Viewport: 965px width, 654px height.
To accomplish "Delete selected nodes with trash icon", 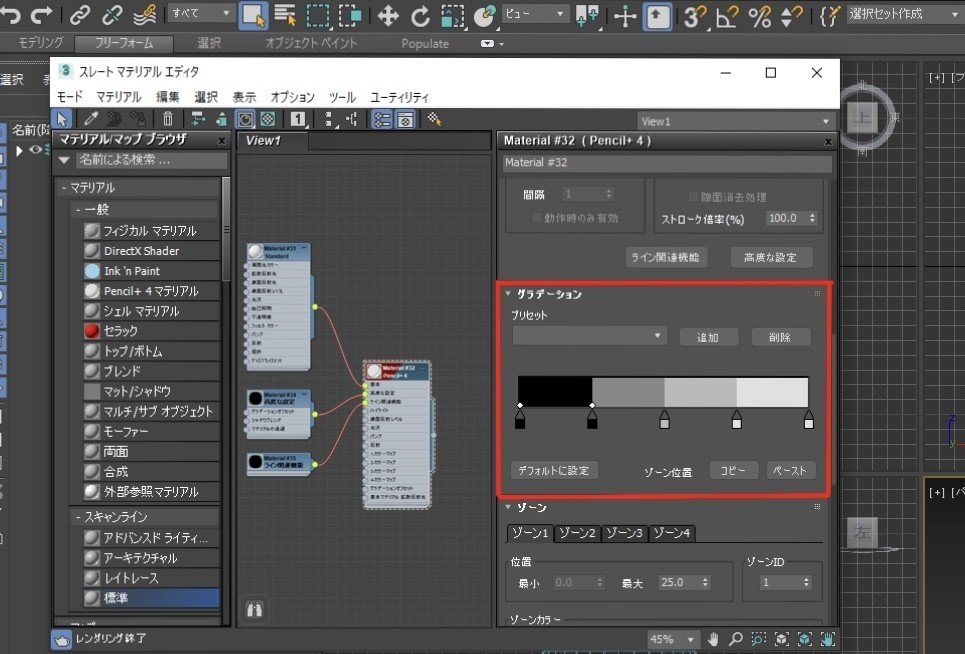I will (167, 119).
